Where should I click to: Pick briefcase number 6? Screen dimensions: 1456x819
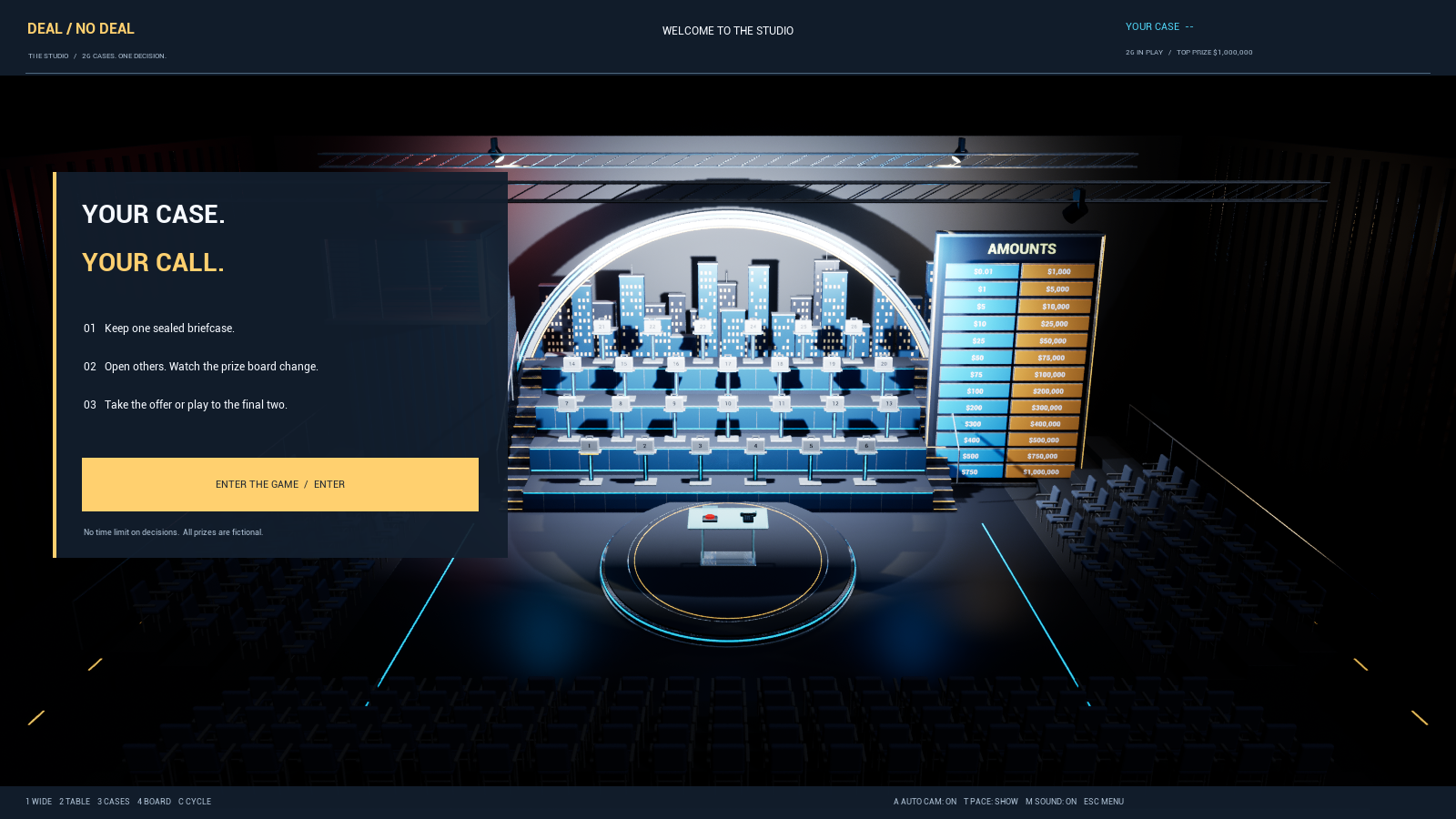coord(866,446)
